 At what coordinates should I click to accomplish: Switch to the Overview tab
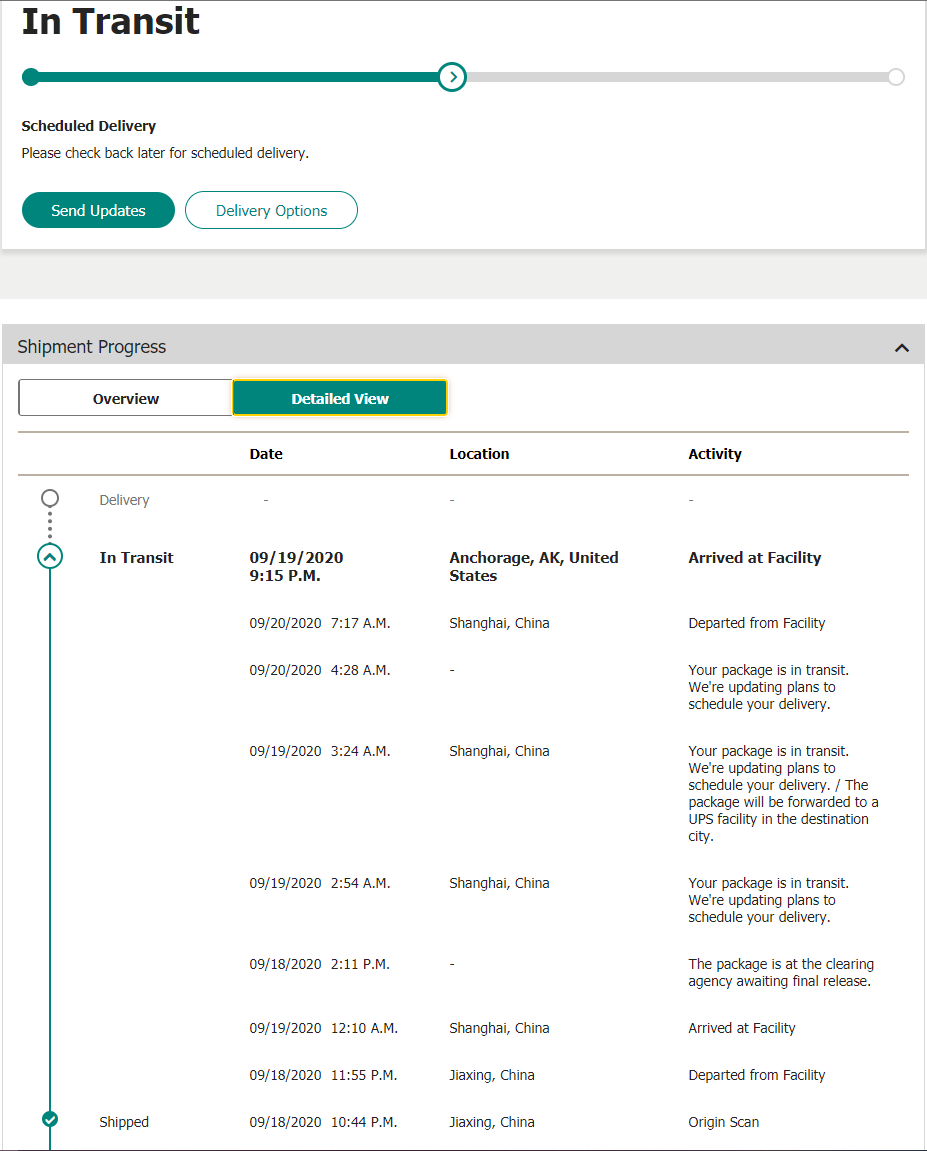[x=126, y=398]
